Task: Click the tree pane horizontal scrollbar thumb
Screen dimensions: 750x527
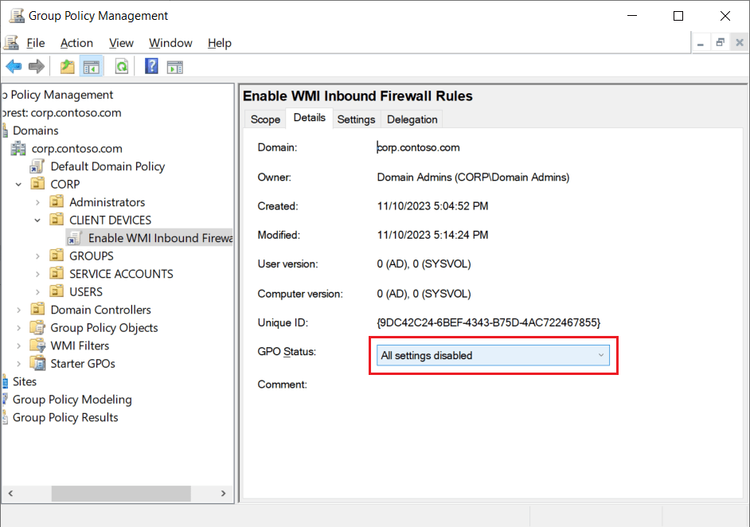Action: (x=121, y=493)
